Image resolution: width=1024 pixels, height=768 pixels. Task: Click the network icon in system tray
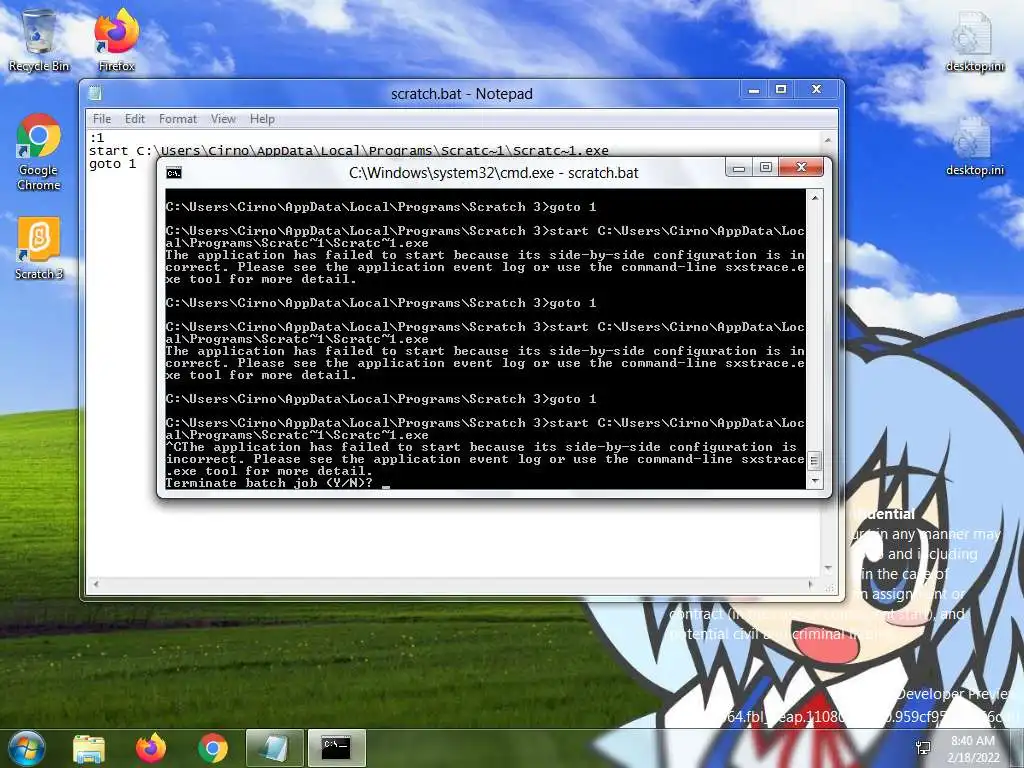[923, 748]
